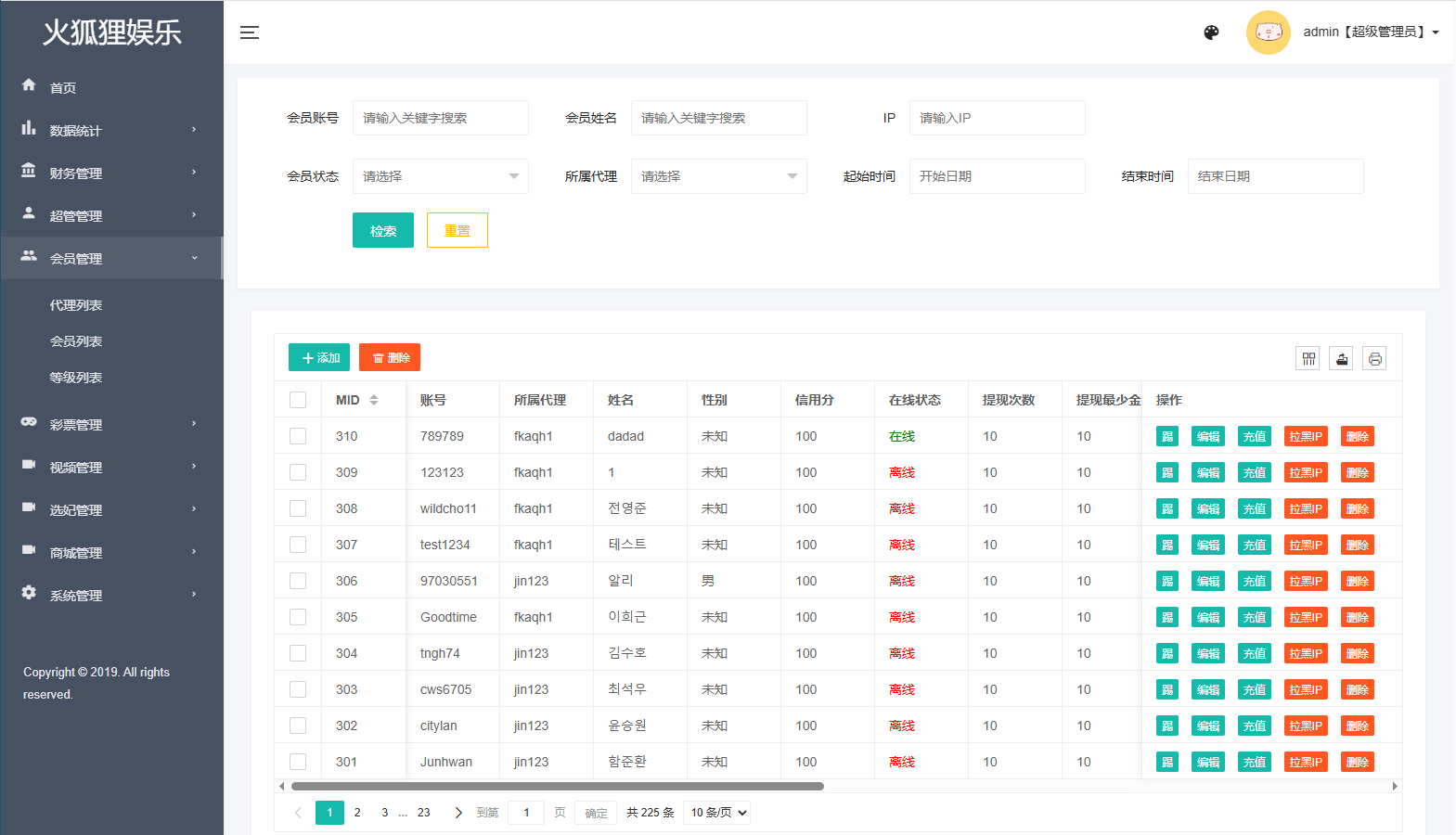This screenshot has width=1456, height=835.
Task: Sort by the MID column arrows
Action: [374, 400]
